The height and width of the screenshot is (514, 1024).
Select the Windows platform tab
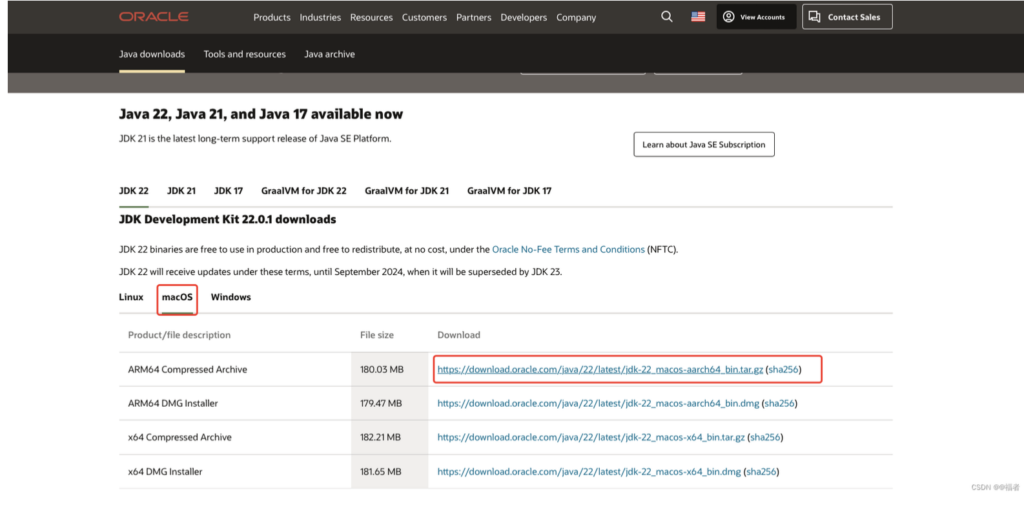[x=231, y=297]
